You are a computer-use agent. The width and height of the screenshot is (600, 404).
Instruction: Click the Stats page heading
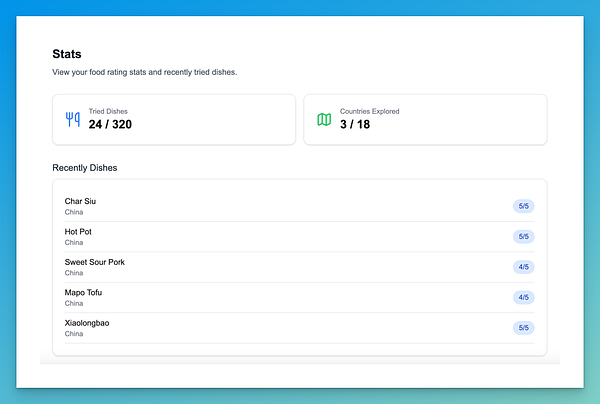67,54
